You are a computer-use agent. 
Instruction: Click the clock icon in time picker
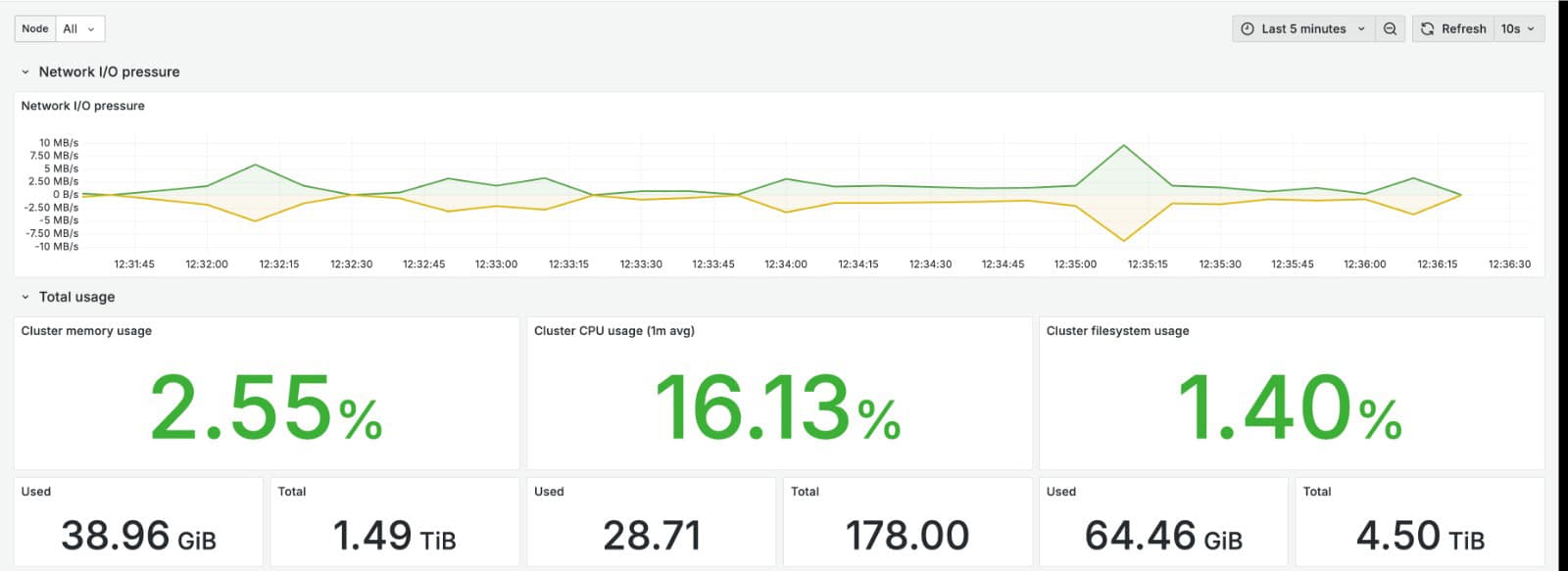point(1248,29)
